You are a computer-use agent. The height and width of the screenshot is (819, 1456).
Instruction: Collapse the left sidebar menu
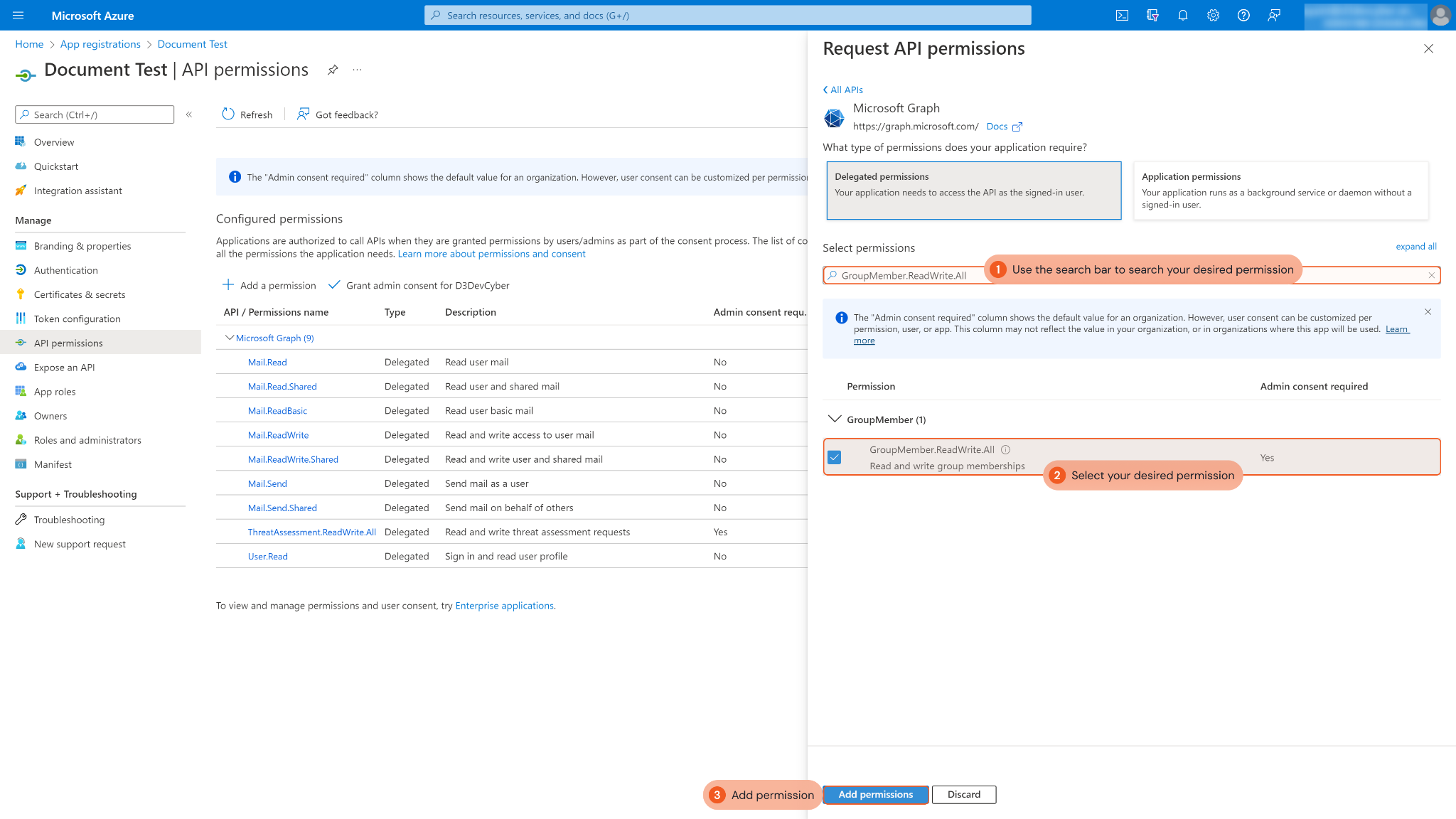point(189,114)
